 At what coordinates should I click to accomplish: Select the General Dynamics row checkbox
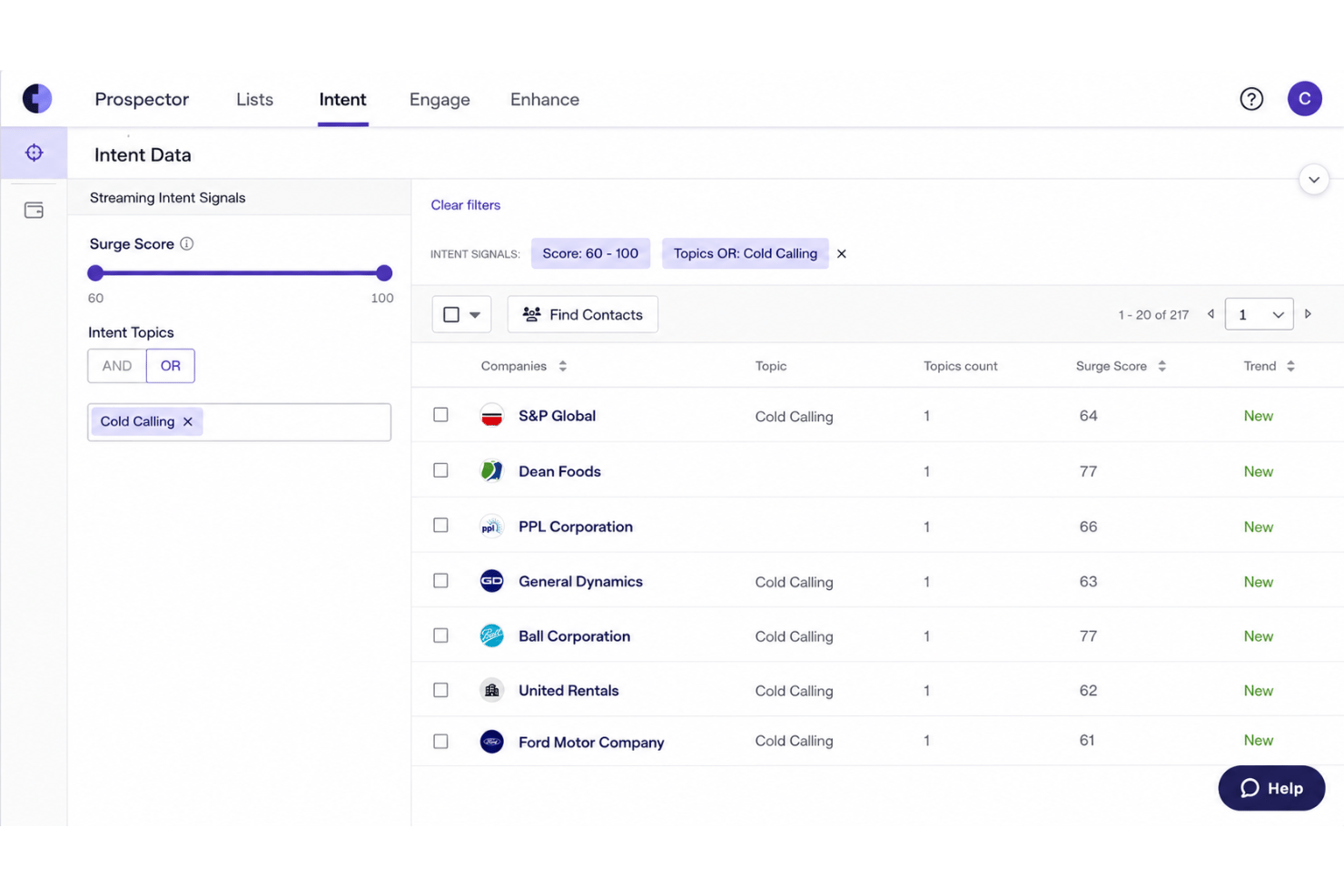440,580
